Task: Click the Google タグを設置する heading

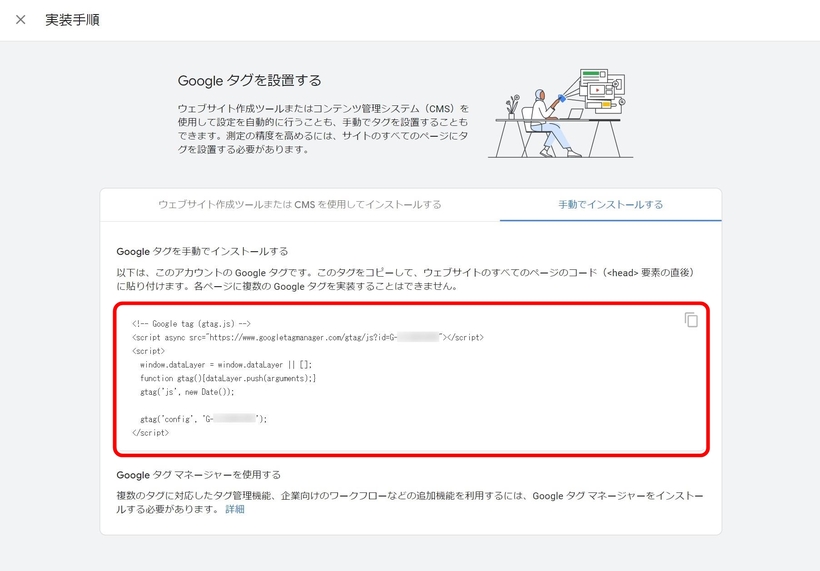Action: click(249, 81)
